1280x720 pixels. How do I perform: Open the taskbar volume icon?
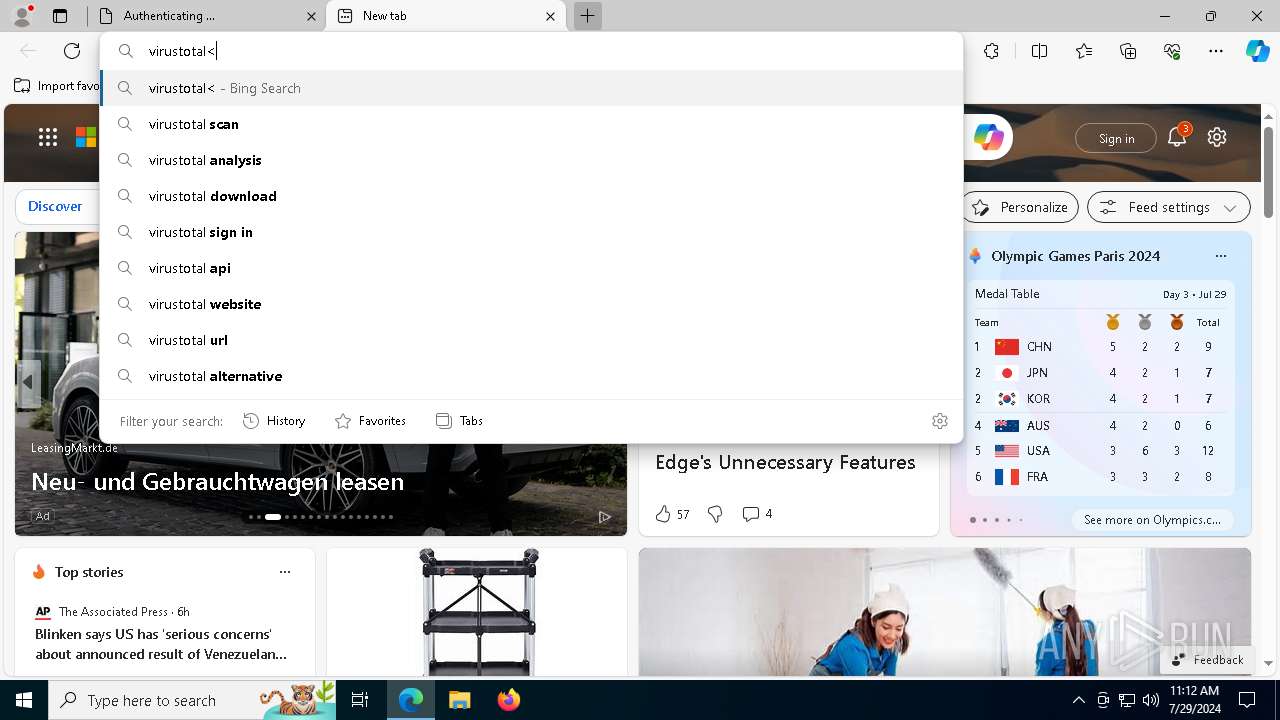[x=1150, y=700]
